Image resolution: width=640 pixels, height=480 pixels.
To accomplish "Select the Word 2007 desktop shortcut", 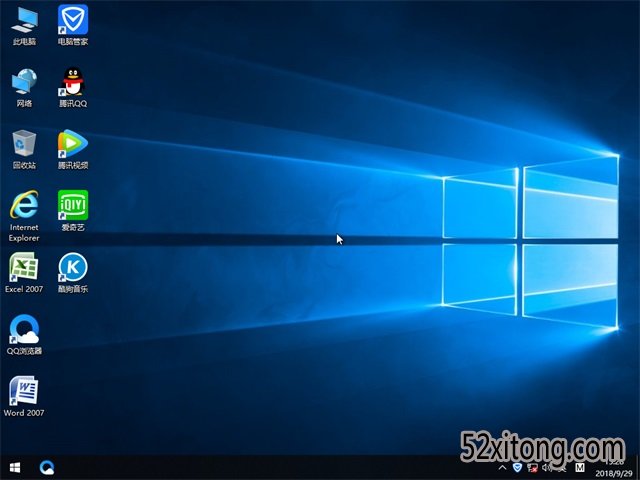I will [24, 397].
